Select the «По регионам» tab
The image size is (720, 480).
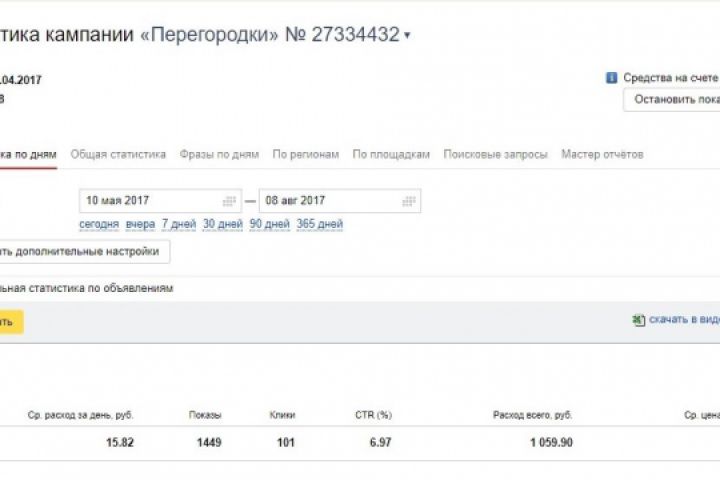point(306,154)
